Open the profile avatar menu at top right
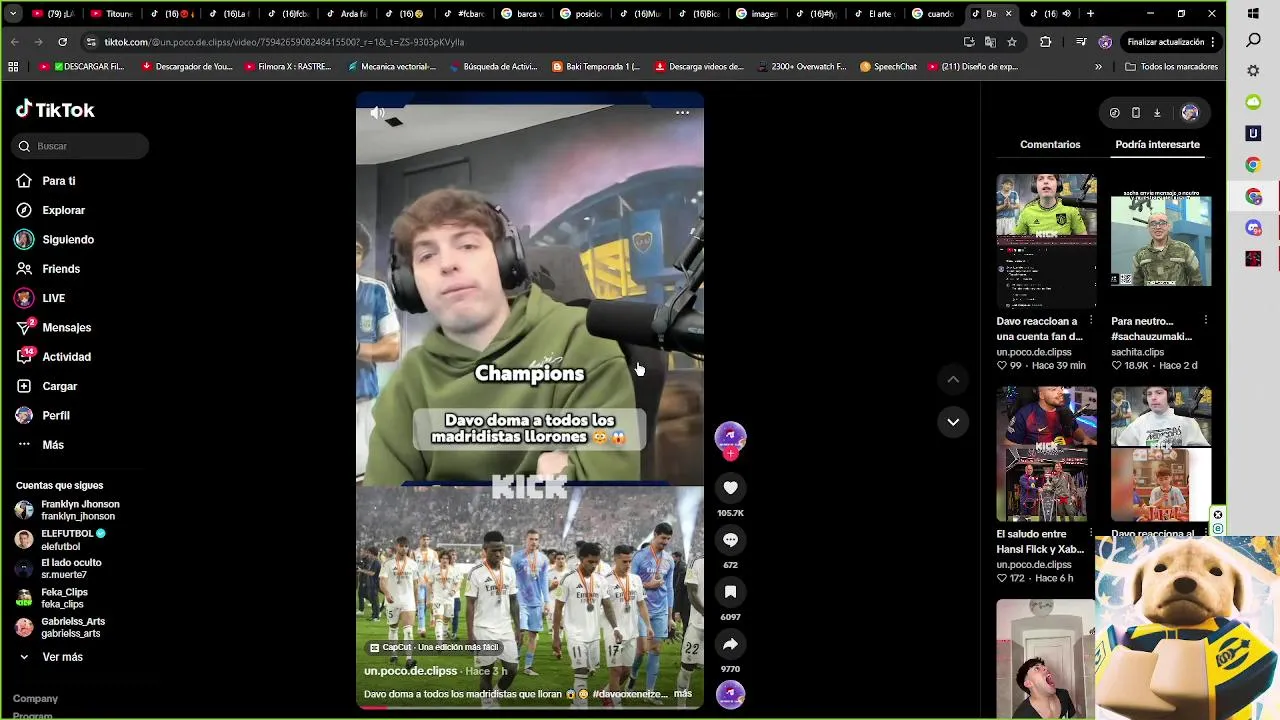1280x720 pixels. click(x=1190, y=113)
